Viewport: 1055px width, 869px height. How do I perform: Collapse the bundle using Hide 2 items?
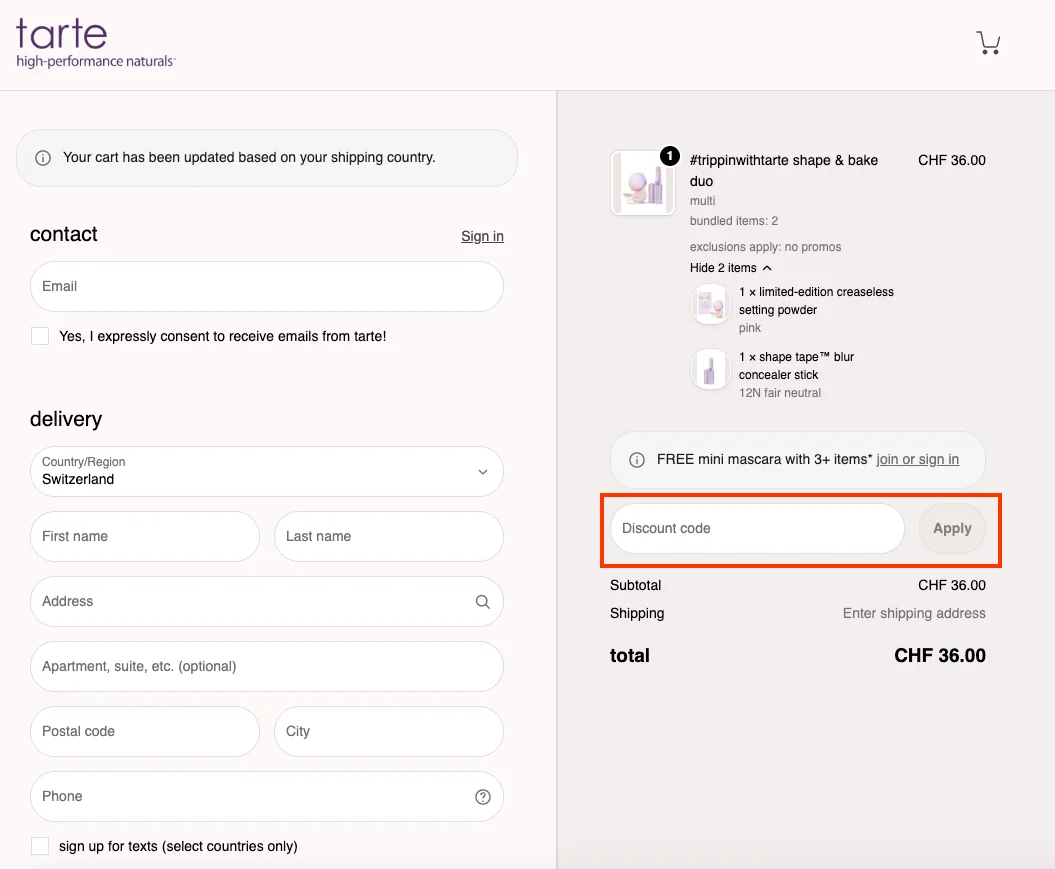[x=729, y=267]
